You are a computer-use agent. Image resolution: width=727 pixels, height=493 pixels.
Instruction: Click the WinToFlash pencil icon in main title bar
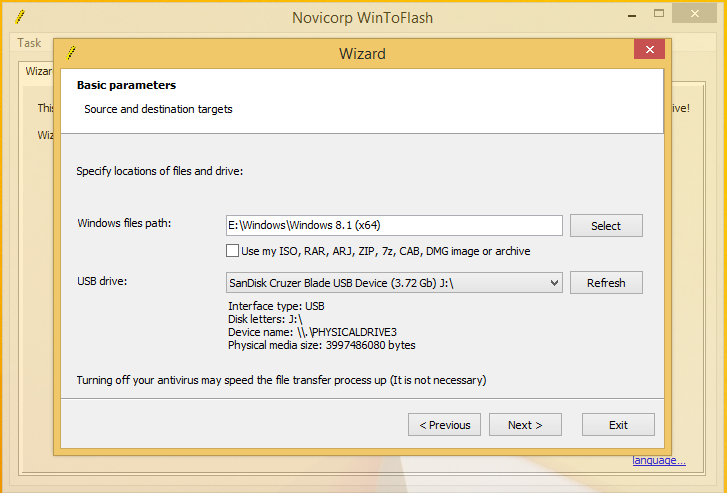click(20, 17)
